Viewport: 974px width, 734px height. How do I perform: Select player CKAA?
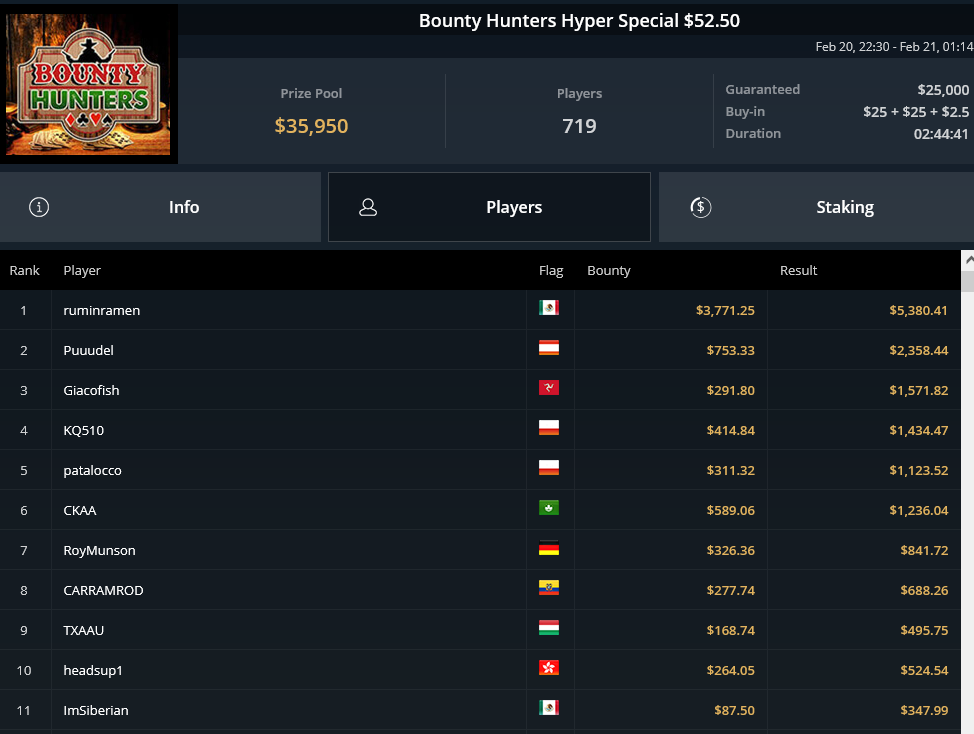point(80,510)
